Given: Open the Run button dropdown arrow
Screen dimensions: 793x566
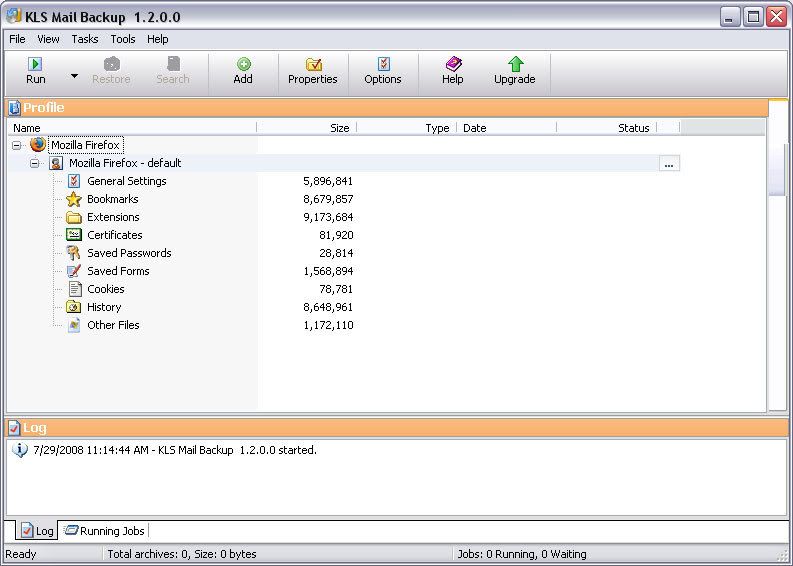Looking at the screenshot, I should pos(74,76).
